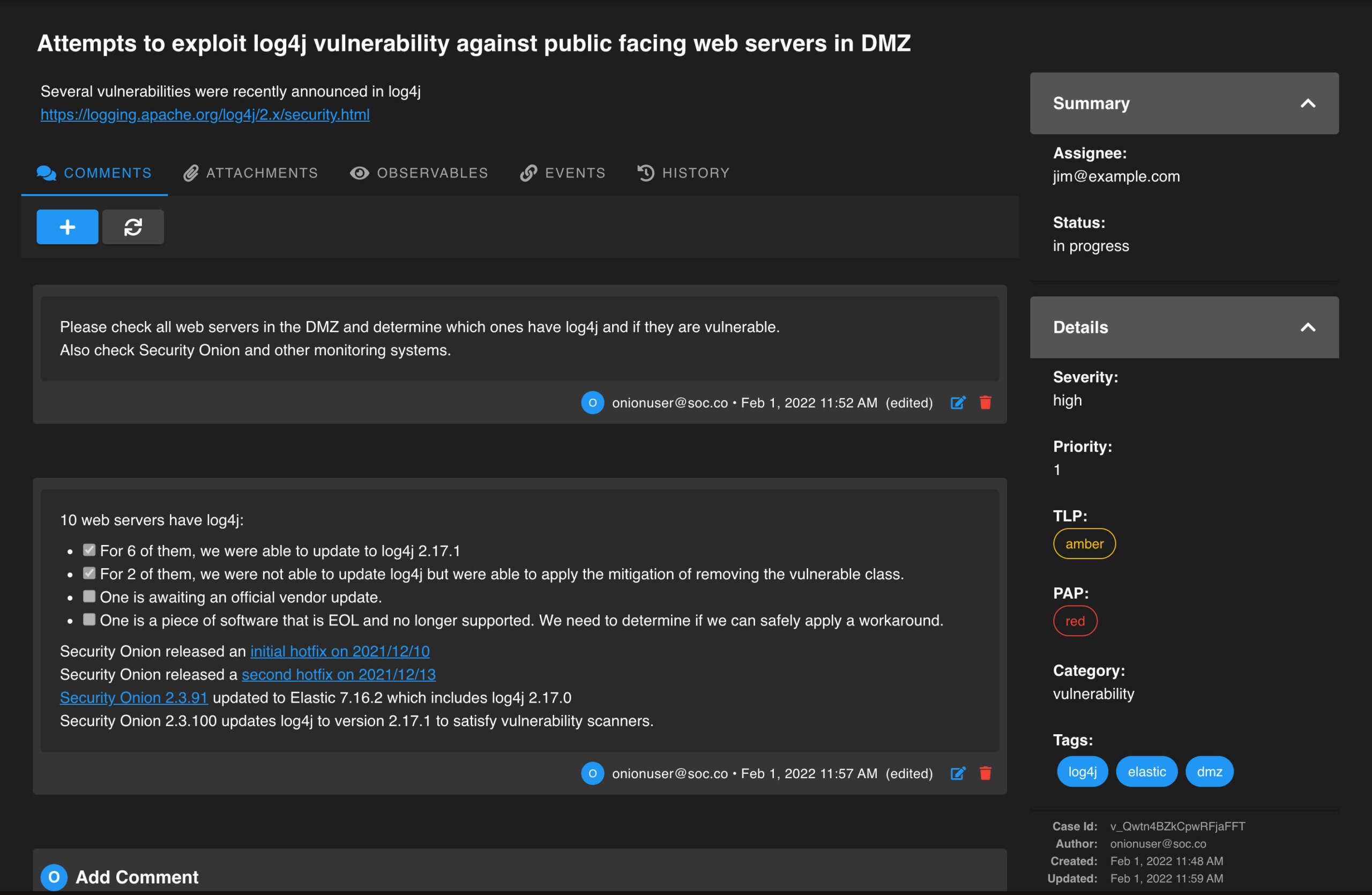Click the amber TLP badge
The image size is (1372, 895).
1084,543
